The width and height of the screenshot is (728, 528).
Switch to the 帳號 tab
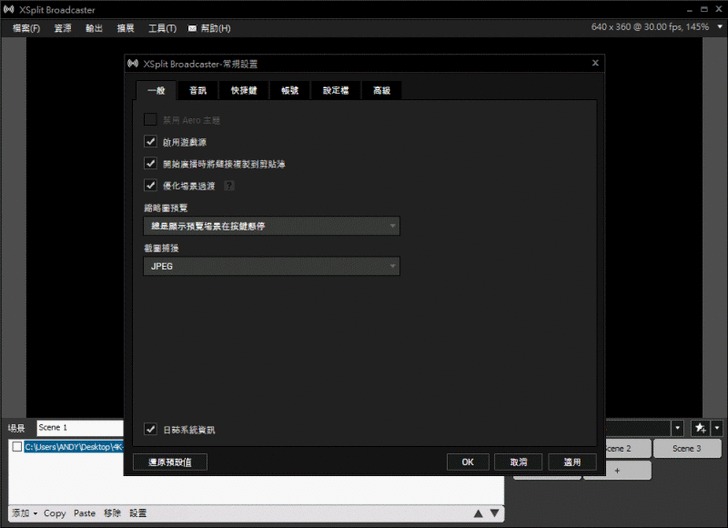[290, 91]
